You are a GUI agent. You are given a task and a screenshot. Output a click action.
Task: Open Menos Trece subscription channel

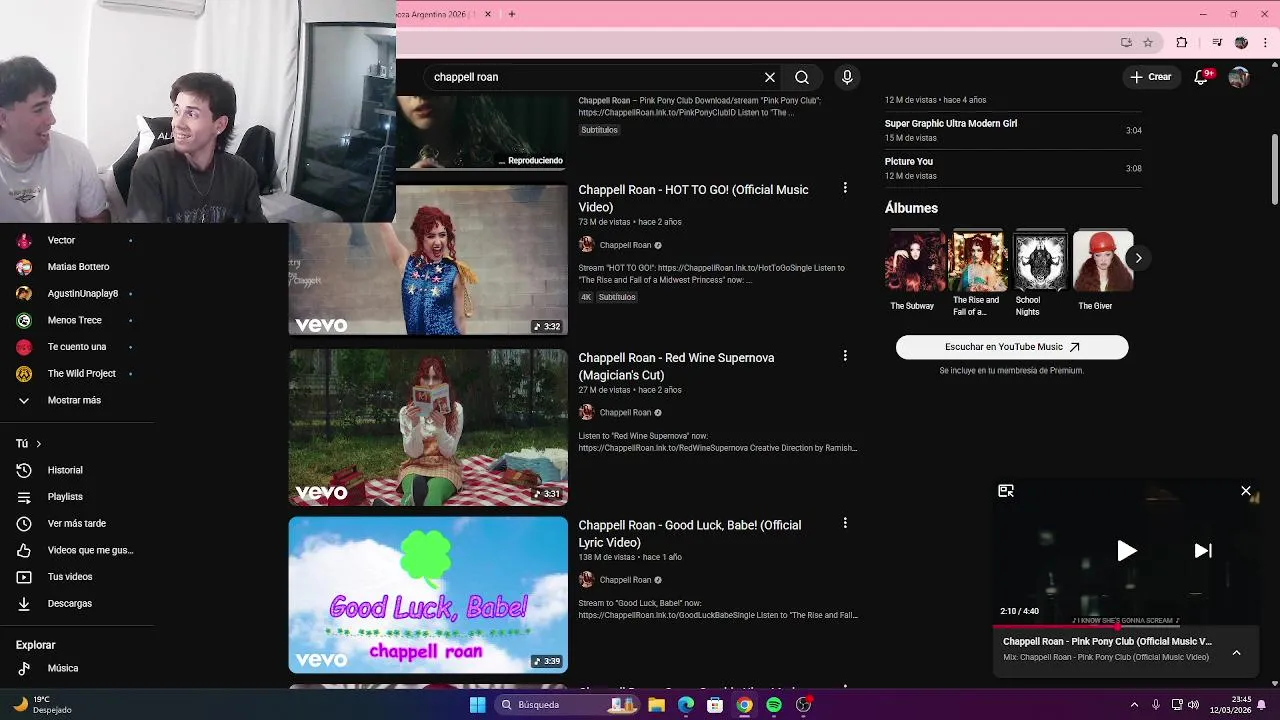point(75,320)
